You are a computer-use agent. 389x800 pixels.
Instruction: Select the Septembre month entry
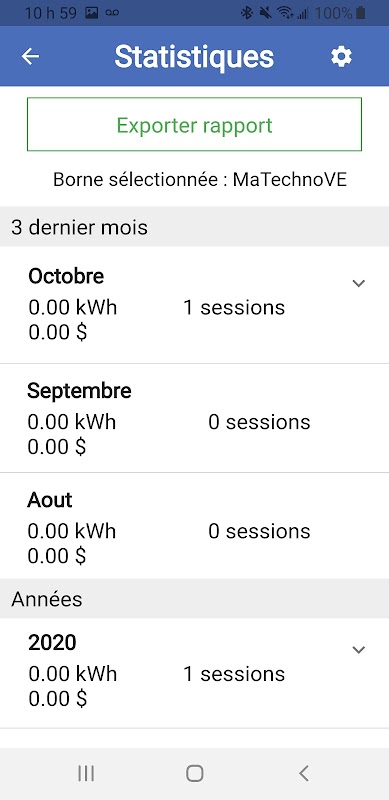194,418
